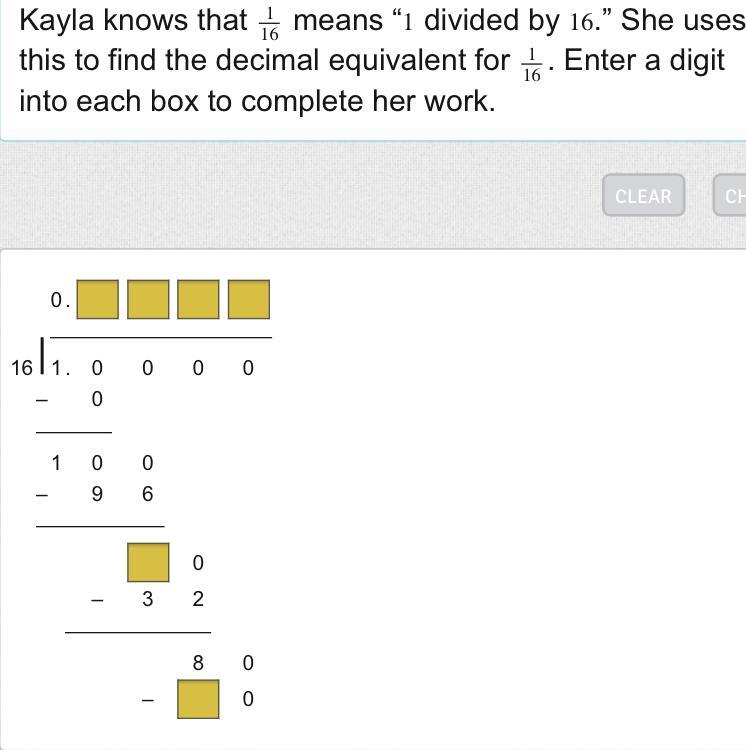Click the divisor 16 beside the division bracket

click(22, 368)
